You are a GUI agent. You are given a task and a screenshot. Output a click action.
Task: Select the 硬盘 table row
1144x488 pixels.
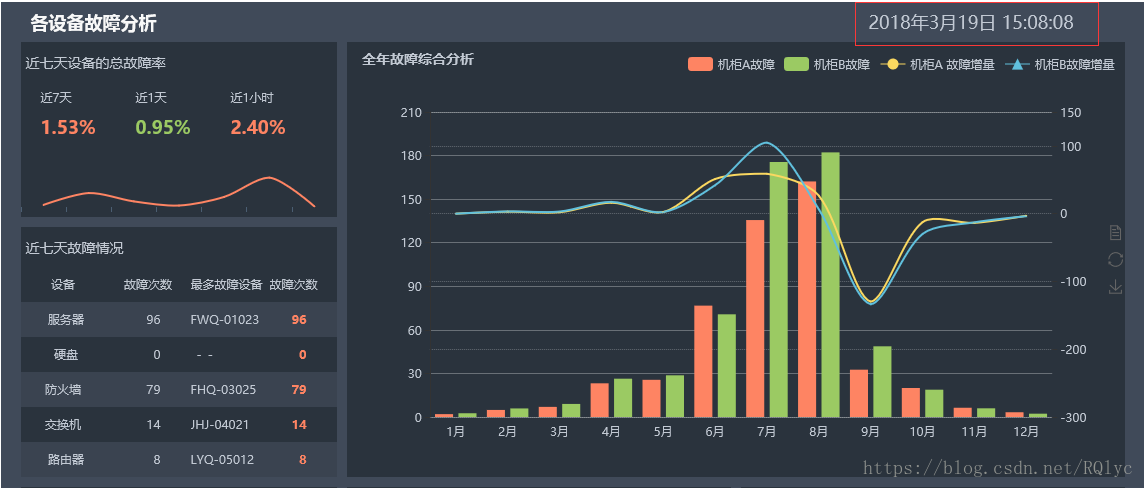click(179, 355)
